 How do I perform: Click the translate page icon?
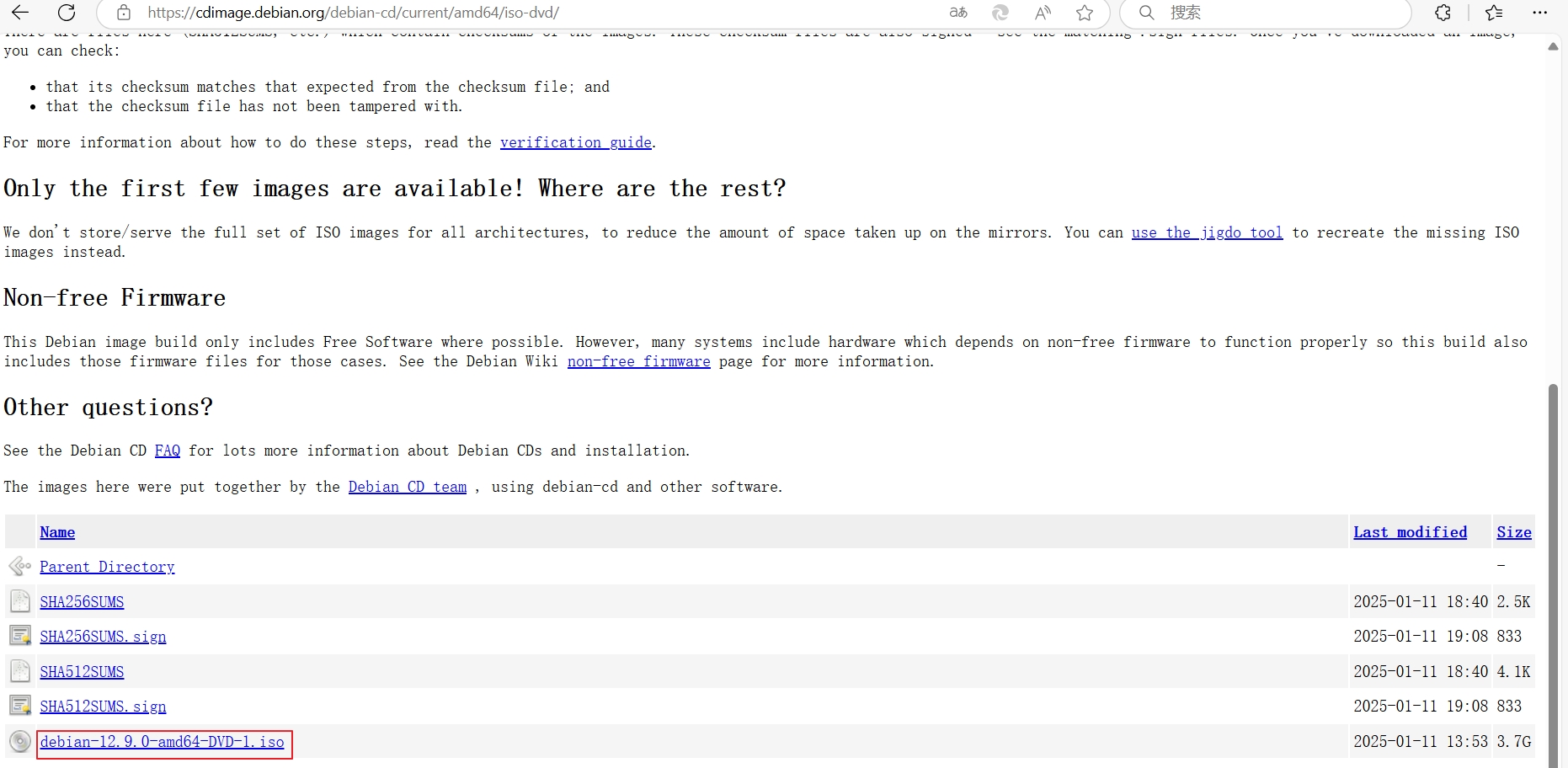(958, 13)
